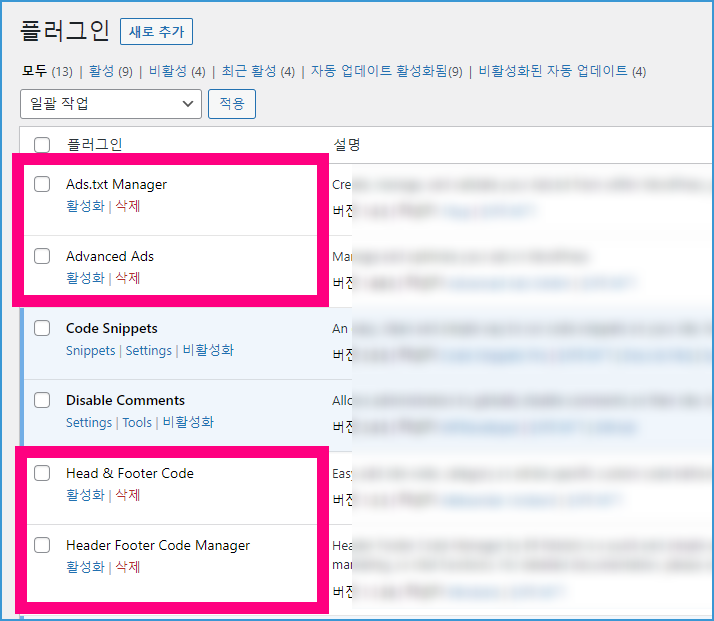714x621 pixels.
Task: Open Code Snippets' Snippets link
Action: tap(91, 350)
